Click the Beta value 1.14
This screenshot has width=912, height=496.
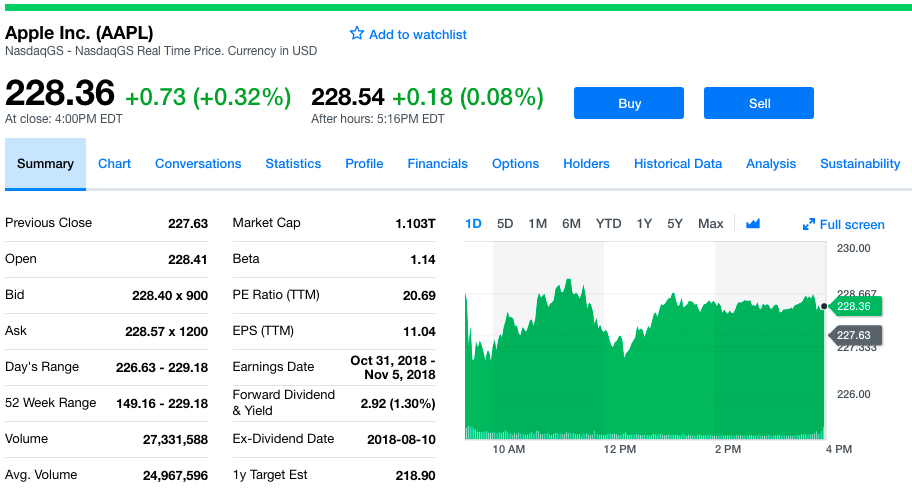(423, 260)
